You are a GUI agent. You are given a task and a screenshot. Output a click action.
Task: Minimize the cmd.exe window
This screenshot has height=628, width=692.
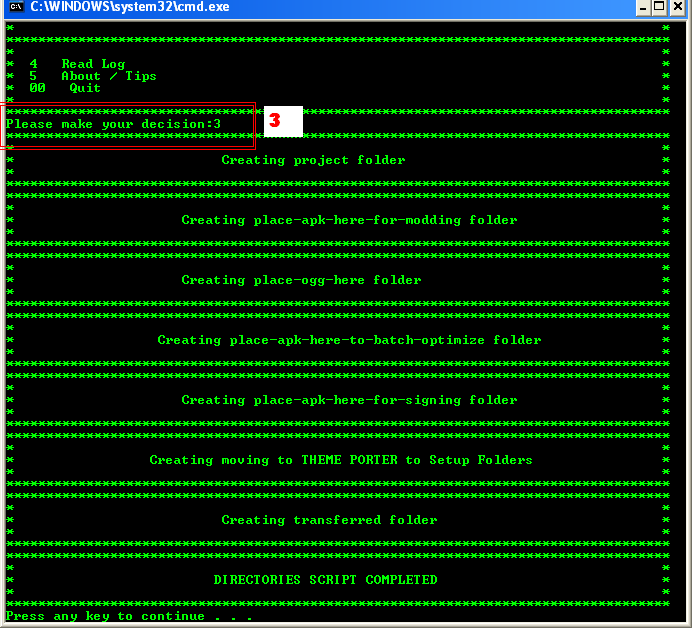tap(640, 7)
